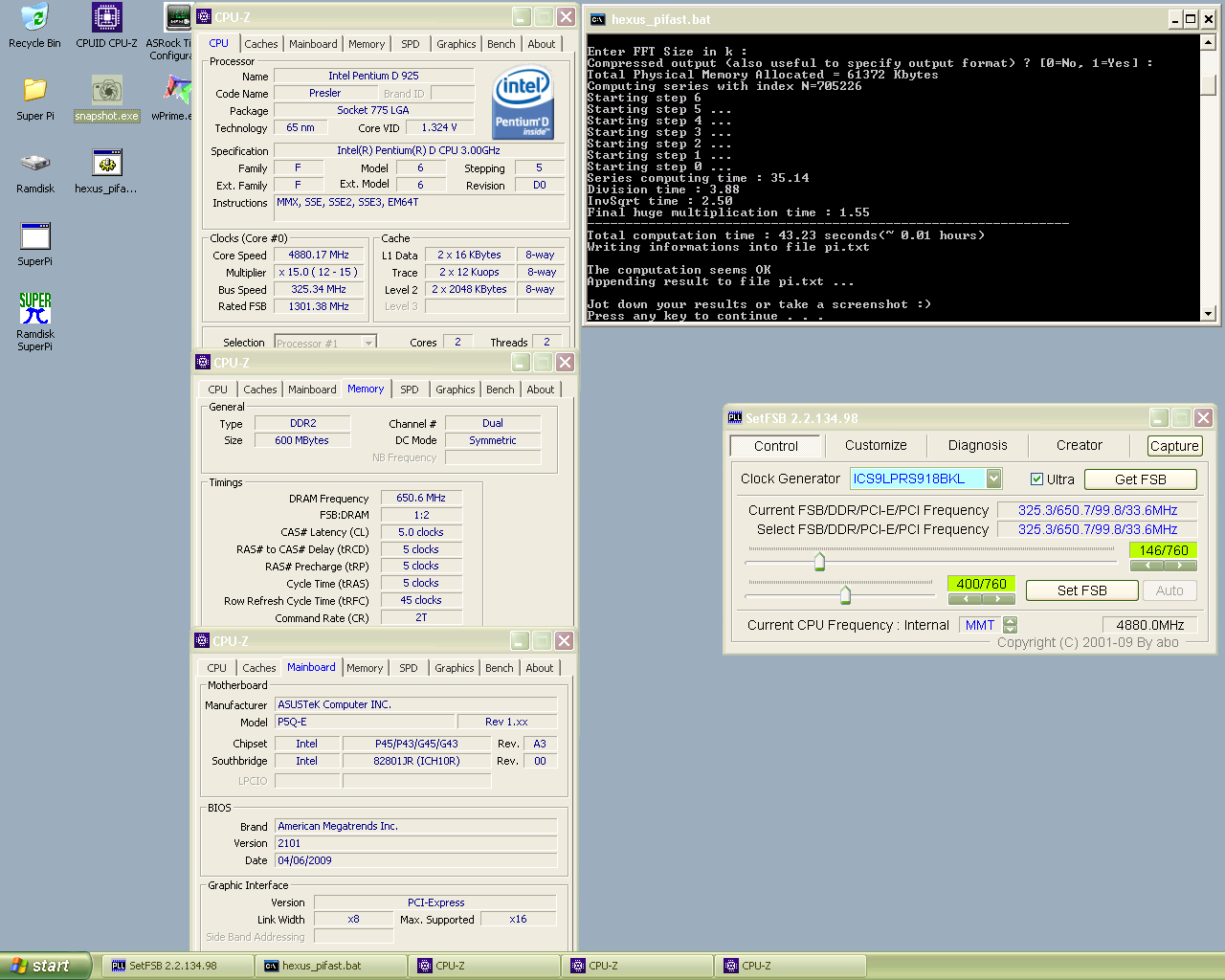Switch to the Customize tab in SetFSB
The width and height of the screenshot is (1225, 980).
coord(876,445)
